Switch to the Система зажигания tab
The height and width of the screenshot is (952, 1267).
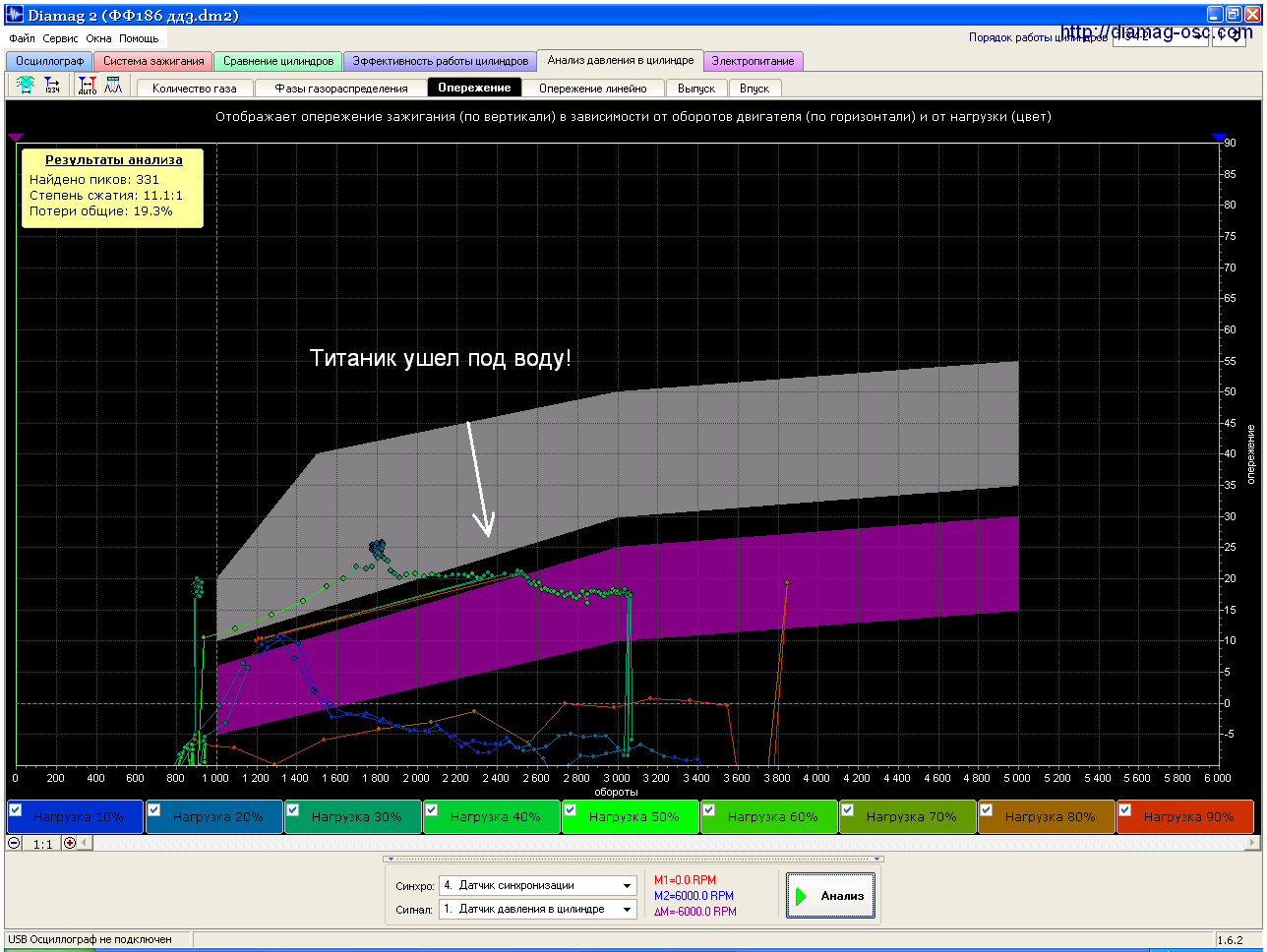[153, 61]
